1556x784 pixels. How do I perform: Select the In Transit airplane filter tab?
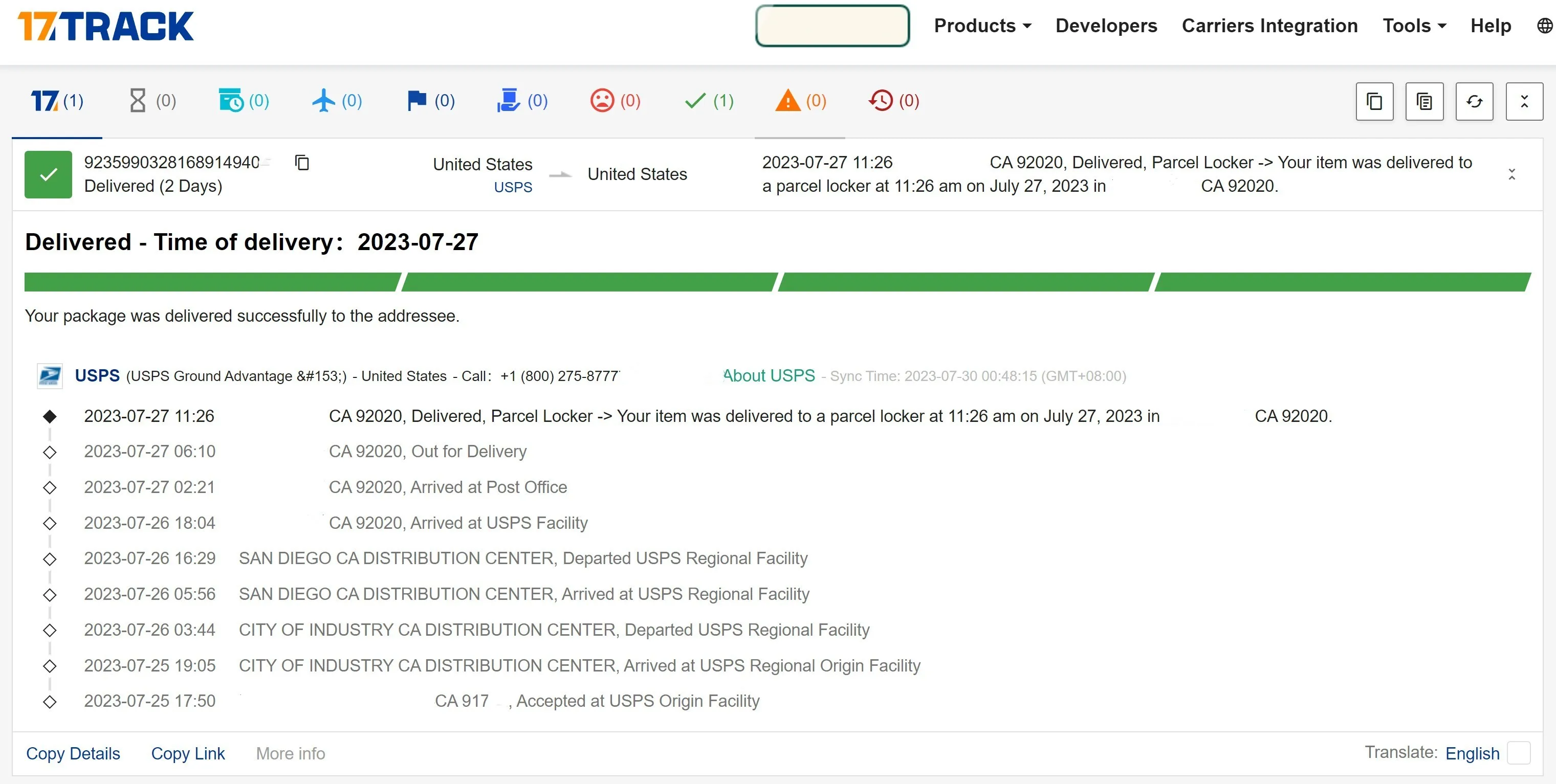click(337, 101)
